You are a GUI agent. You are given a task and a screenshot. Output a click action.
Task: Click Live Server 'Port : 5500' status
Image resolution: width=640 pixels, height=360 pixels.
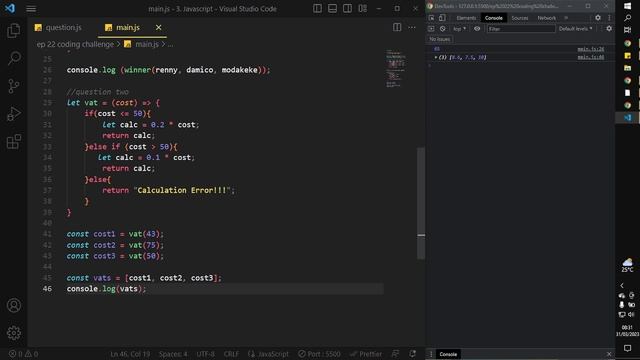(319, 354)
